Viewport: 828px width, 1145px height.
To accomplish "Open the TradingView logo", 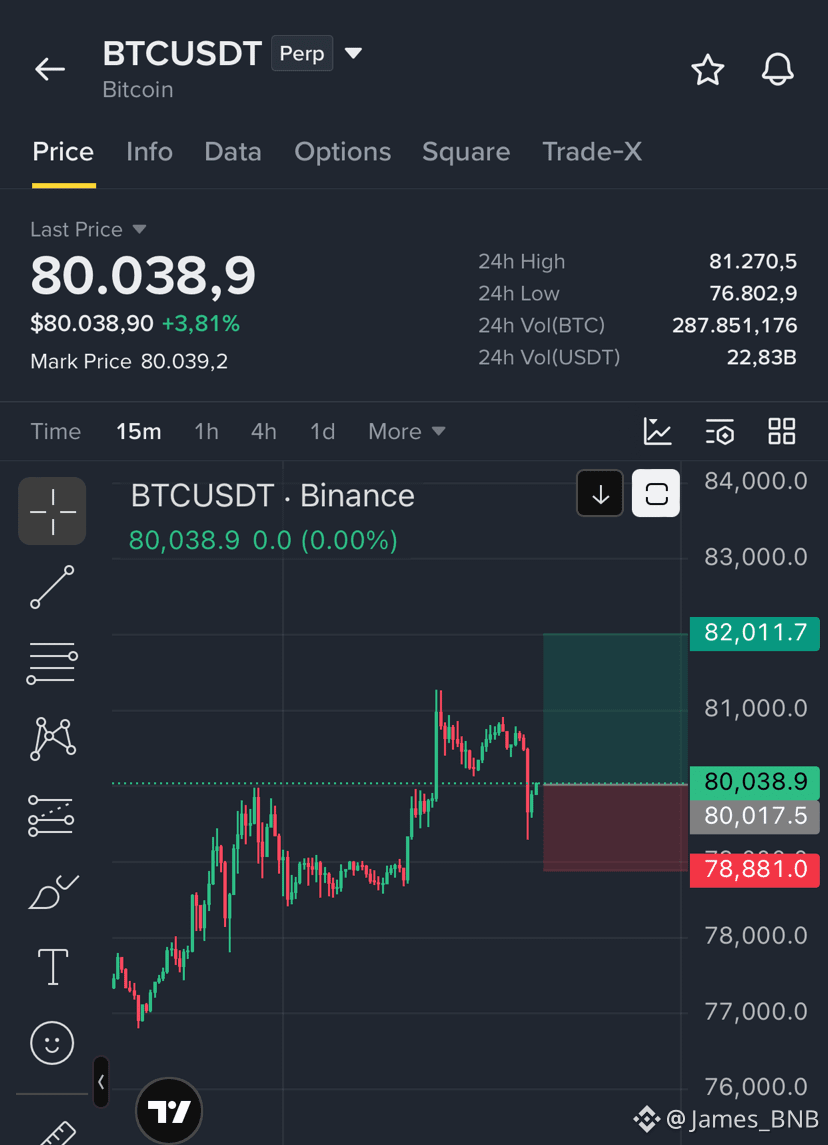I will [x=169, y=1111].
